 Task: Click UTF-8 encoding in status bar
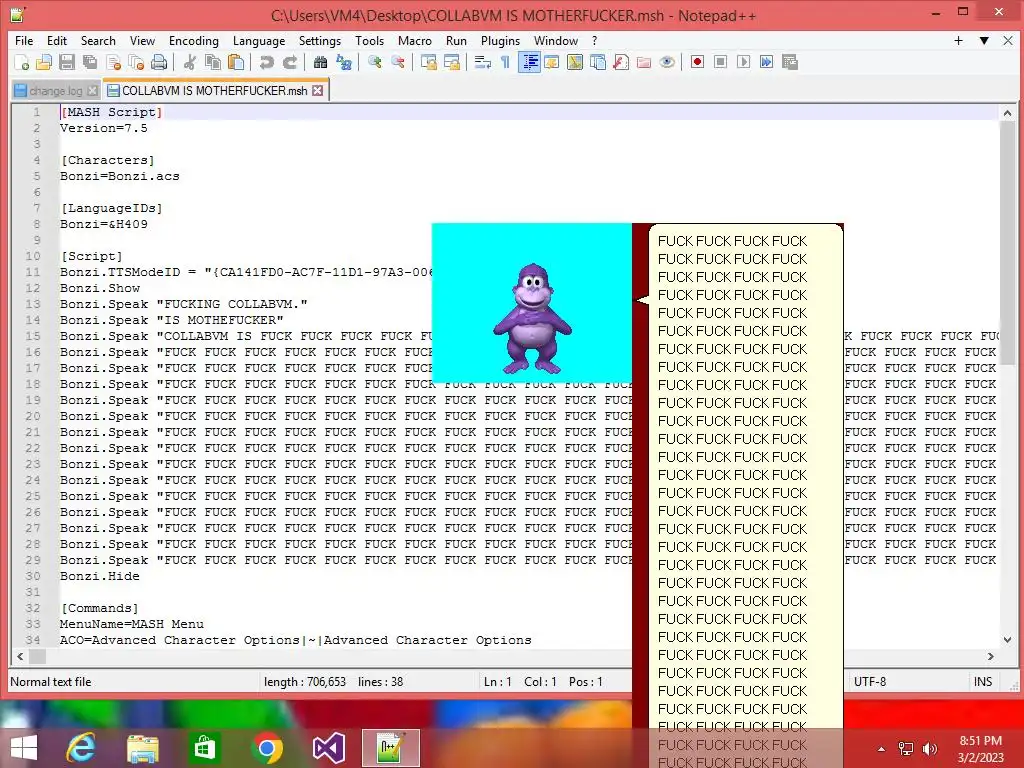pyautogui.click(x=869, y=682)
